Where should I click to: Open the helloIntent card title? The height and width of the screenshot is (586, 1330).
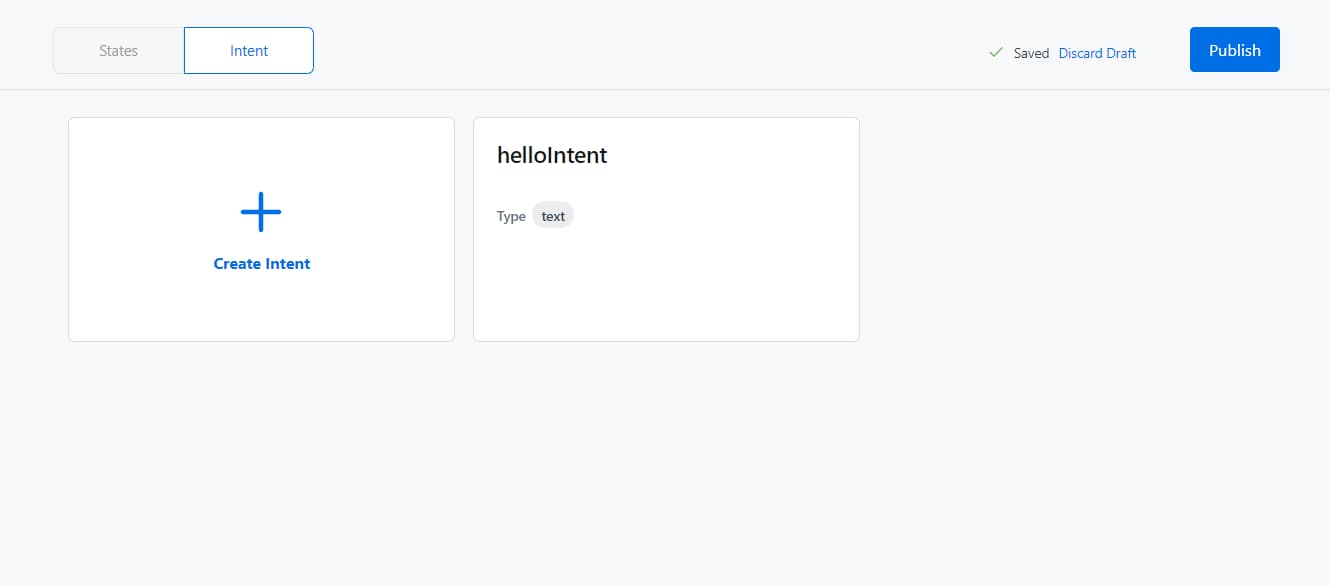click(x=552, y=155)
